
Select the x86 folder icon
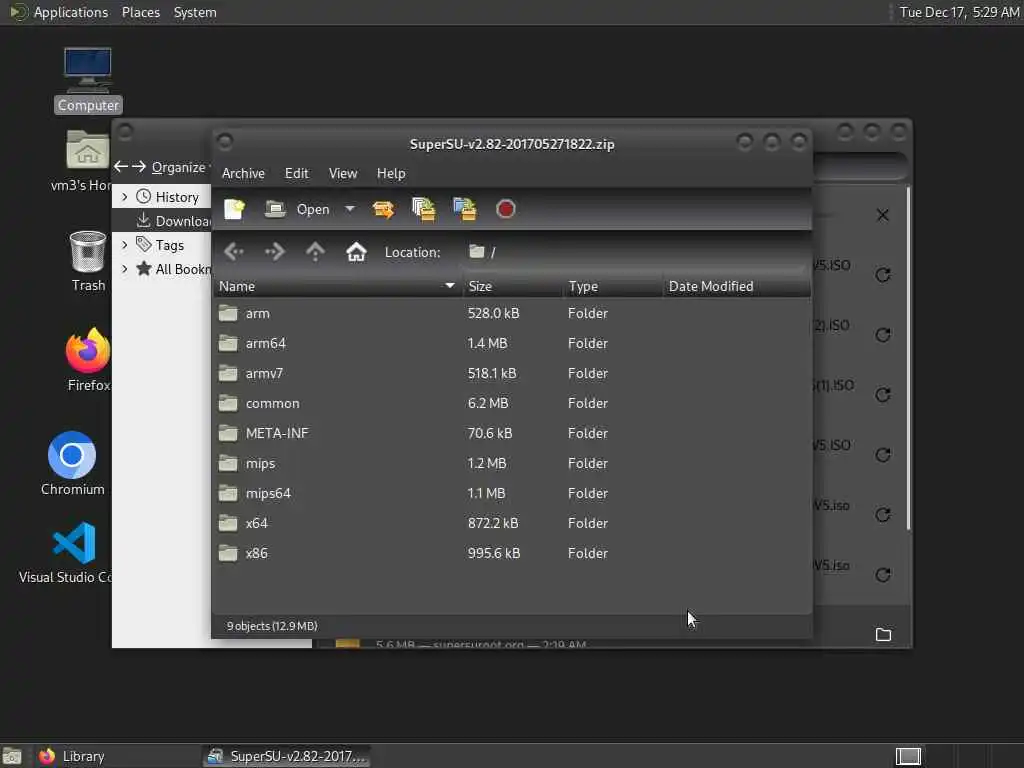click(228, 553)
